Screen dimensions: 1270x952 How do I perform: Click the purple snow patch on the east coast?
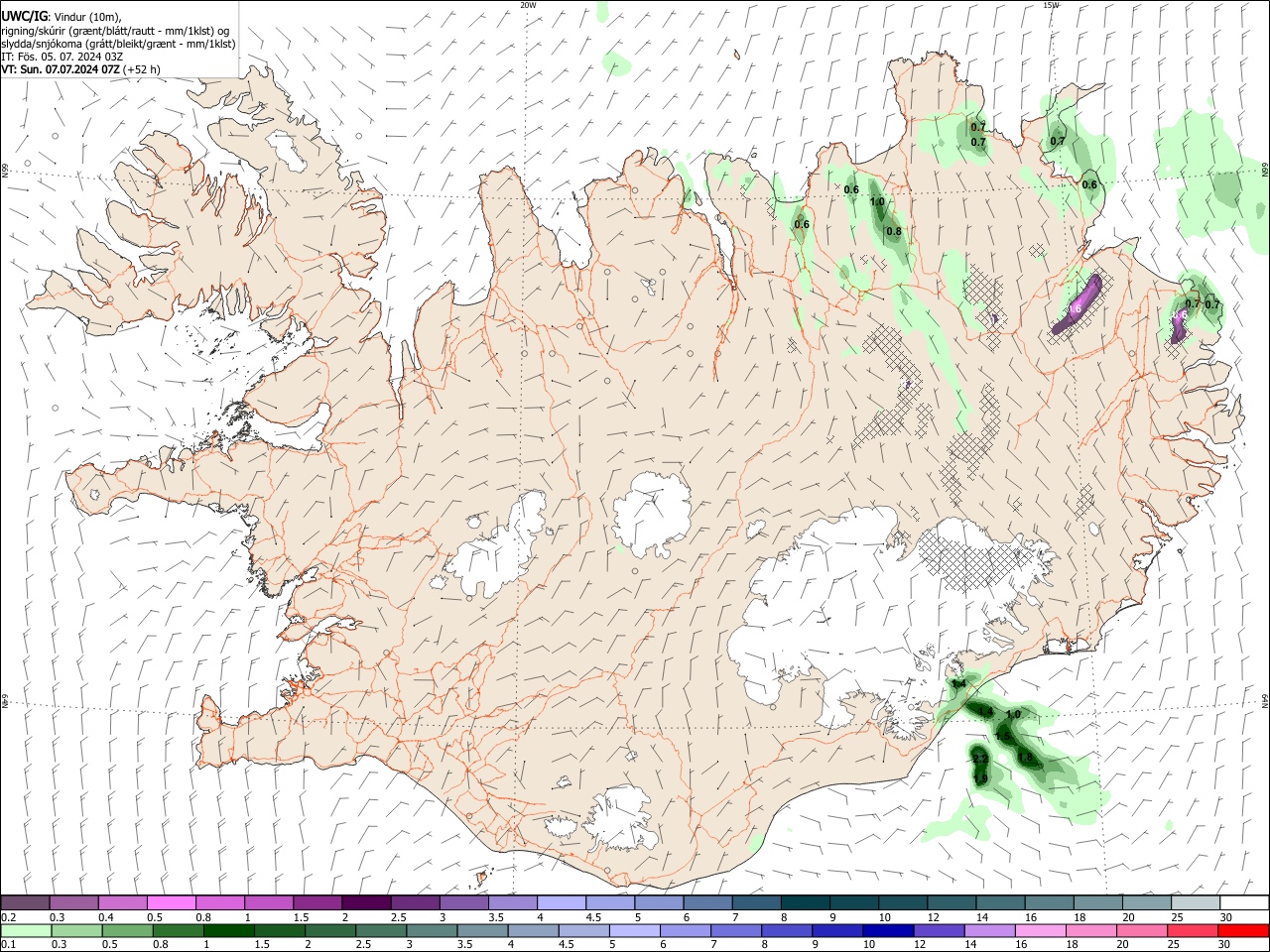pyautogui.click(x=1179, y=325)
